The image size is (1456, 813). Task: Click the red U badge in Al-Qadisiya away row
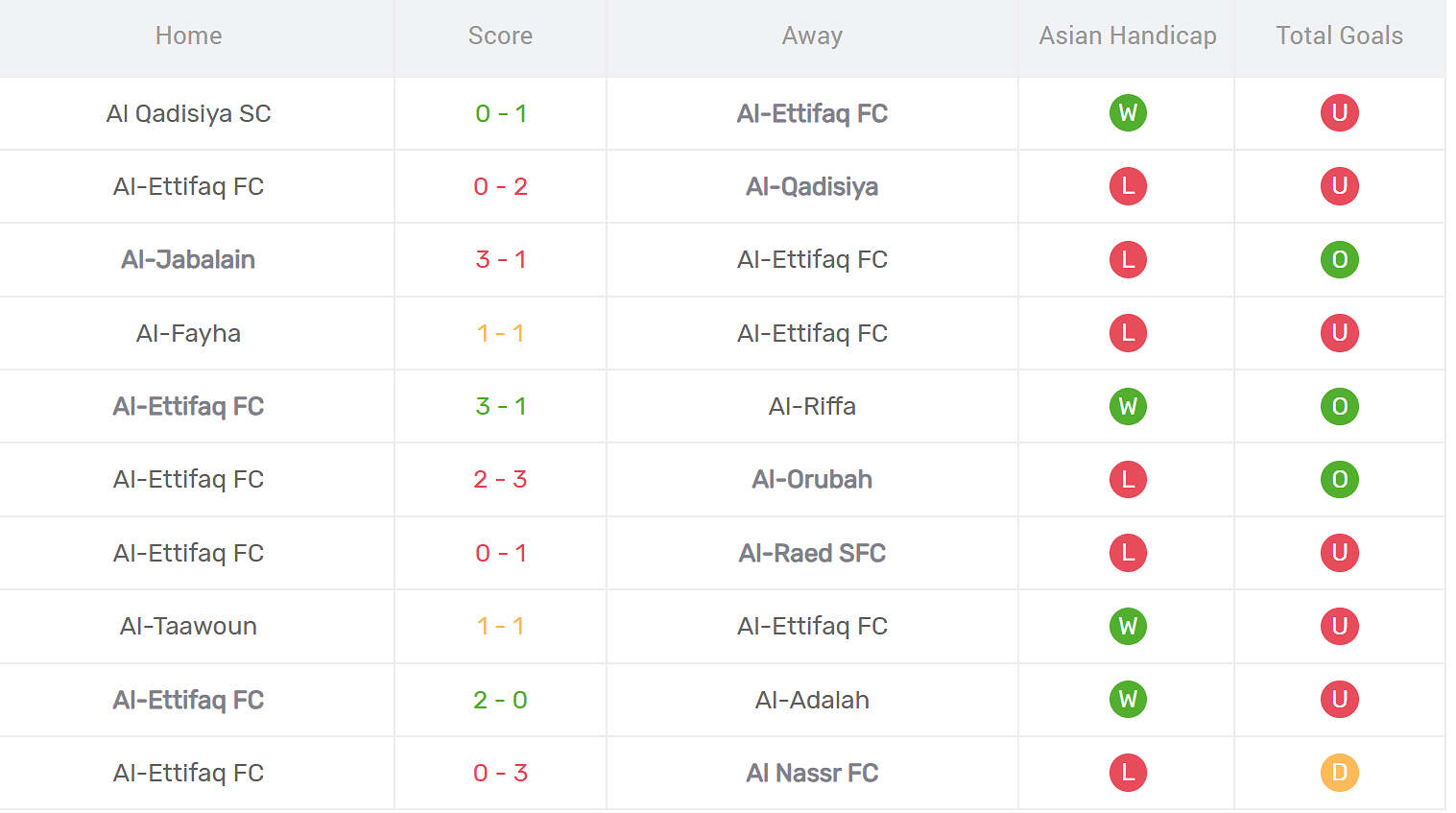[1339, 186]
